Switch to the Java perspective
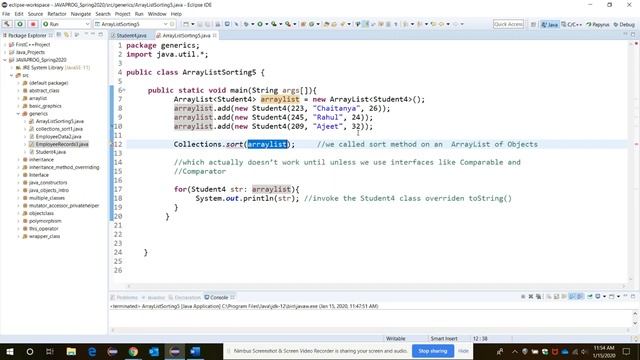Screen dimensions: 640x360 549,24
